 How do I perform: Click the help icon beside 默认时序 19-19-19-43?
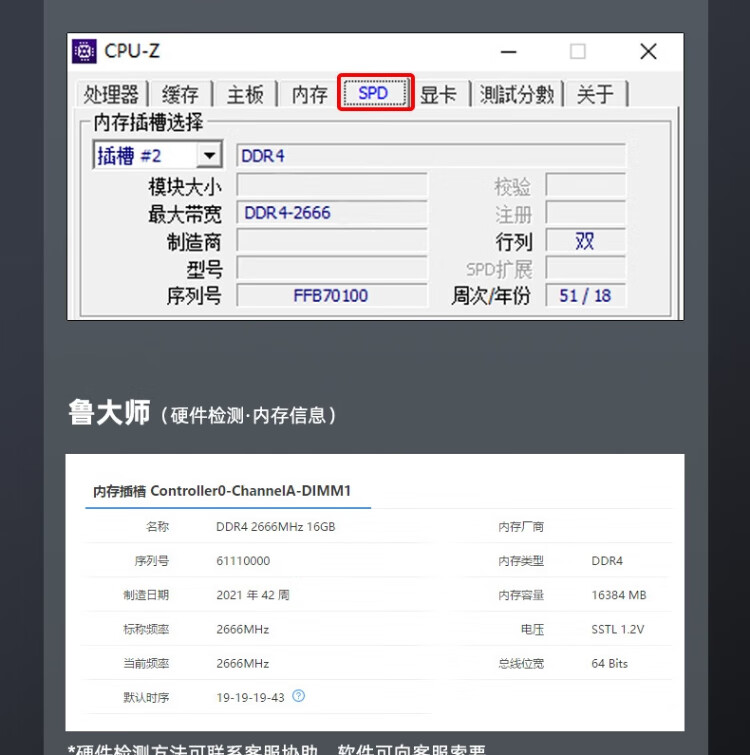click(298, 696)
